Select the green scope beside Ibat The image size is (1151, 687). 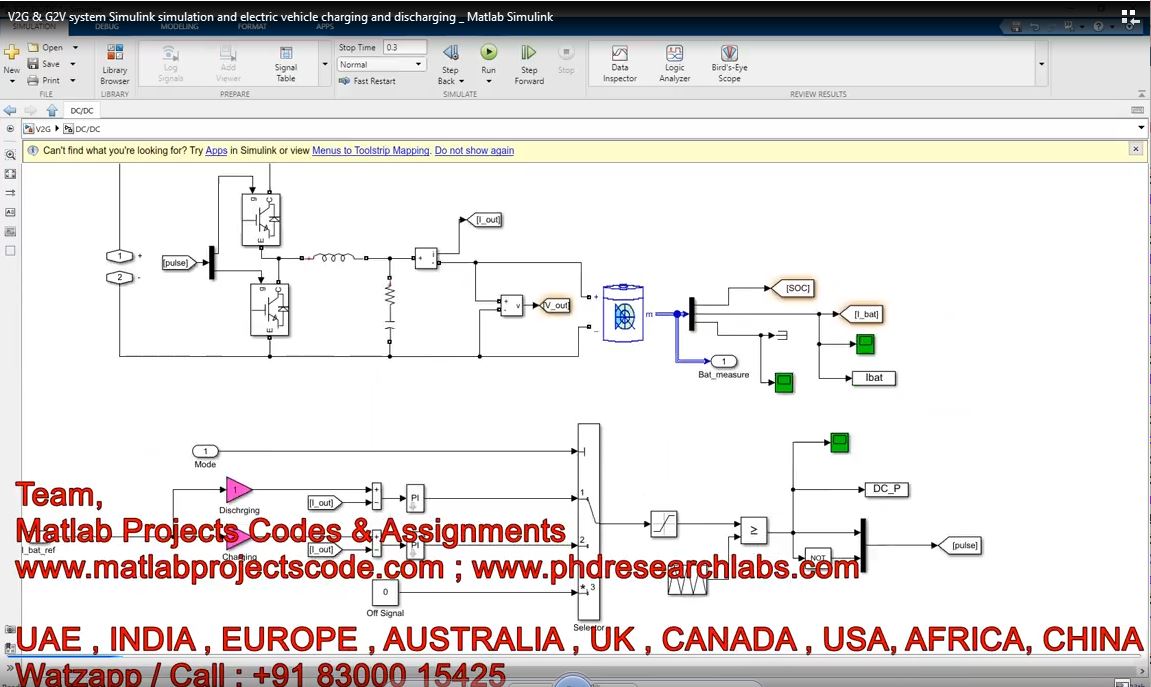tap(865, 344)
